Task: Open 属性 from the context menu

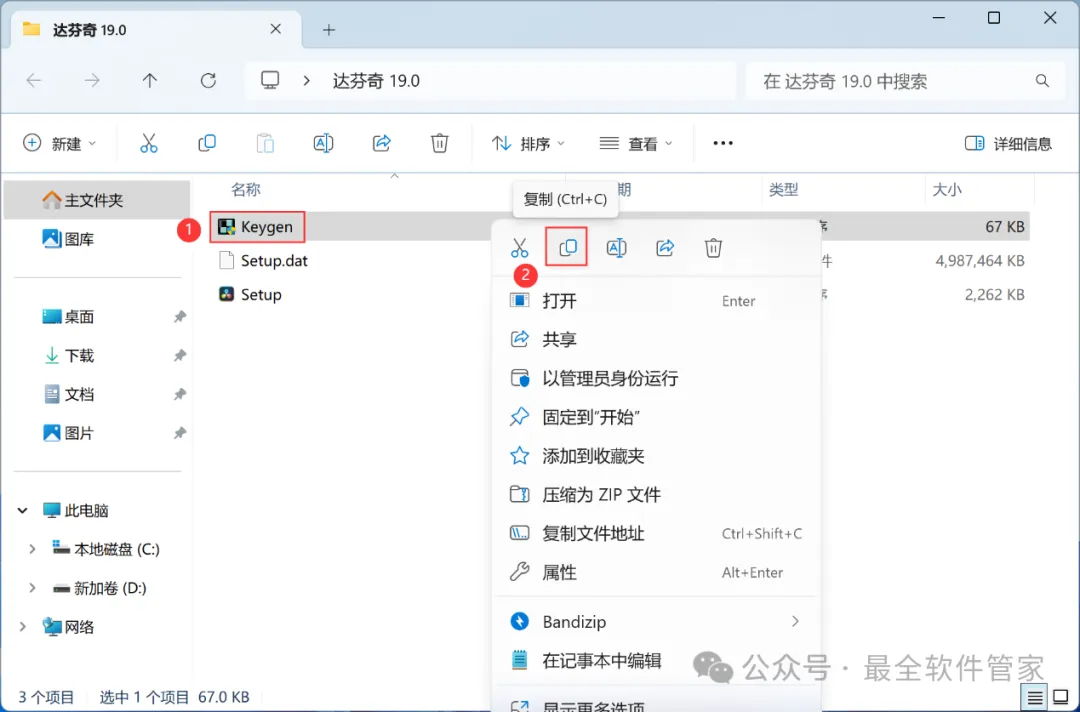Action: pyautogui.click(x=656, y=572)
